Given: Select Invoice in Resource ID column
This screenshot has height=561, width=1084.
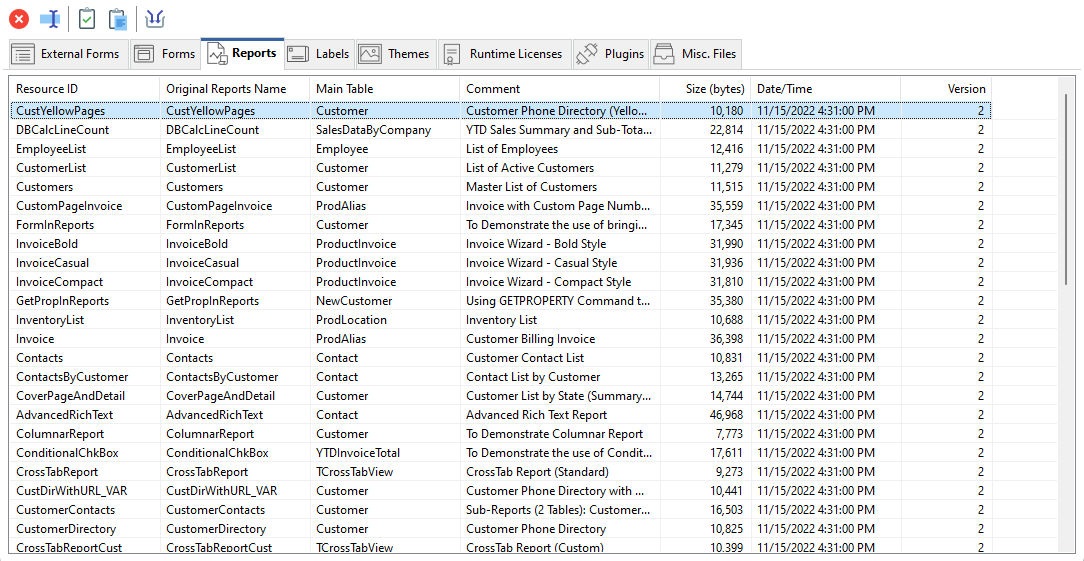Looking at the screenshot, I should (x=35, y=339).
